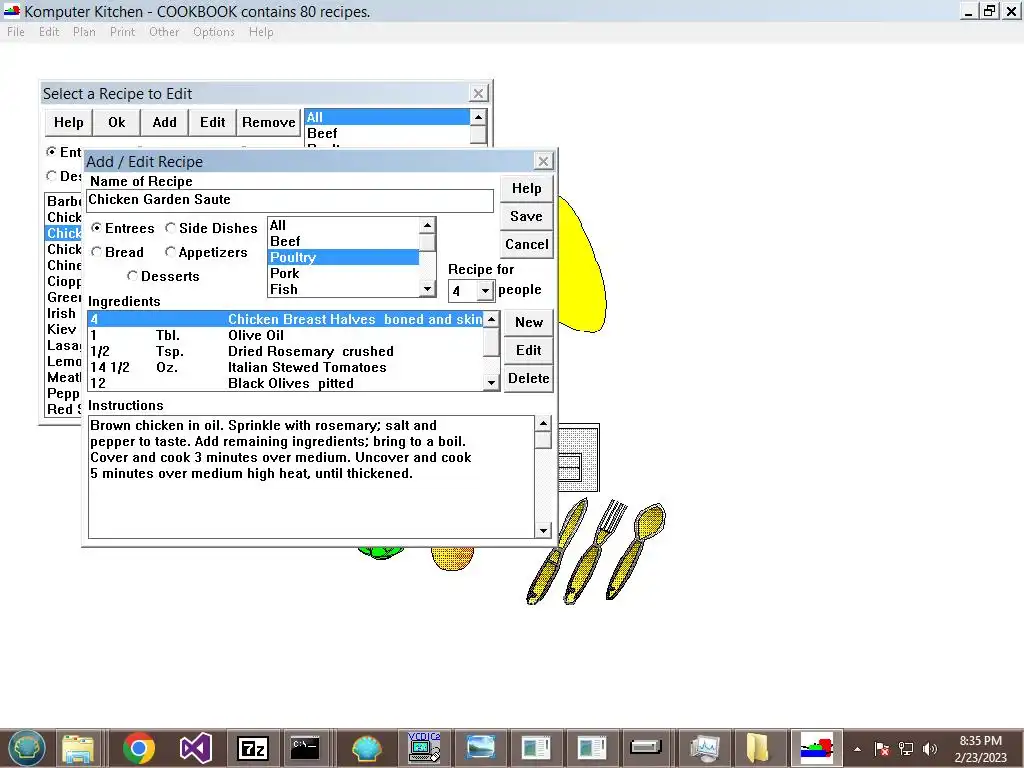
Task: Open the landscape picture taskbar icon
Action: (480, 748)
